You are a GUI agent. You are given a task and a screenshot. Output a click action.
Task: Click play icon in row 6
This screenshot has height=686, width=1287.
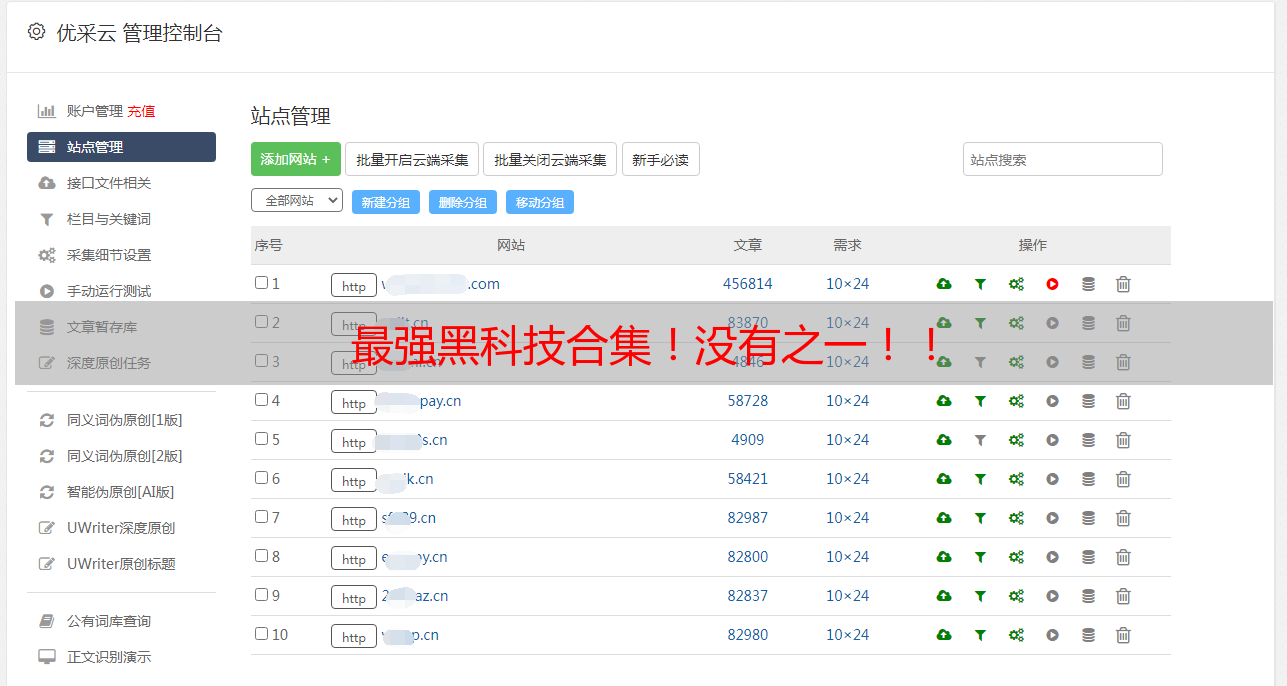(x=1052, y=479)
